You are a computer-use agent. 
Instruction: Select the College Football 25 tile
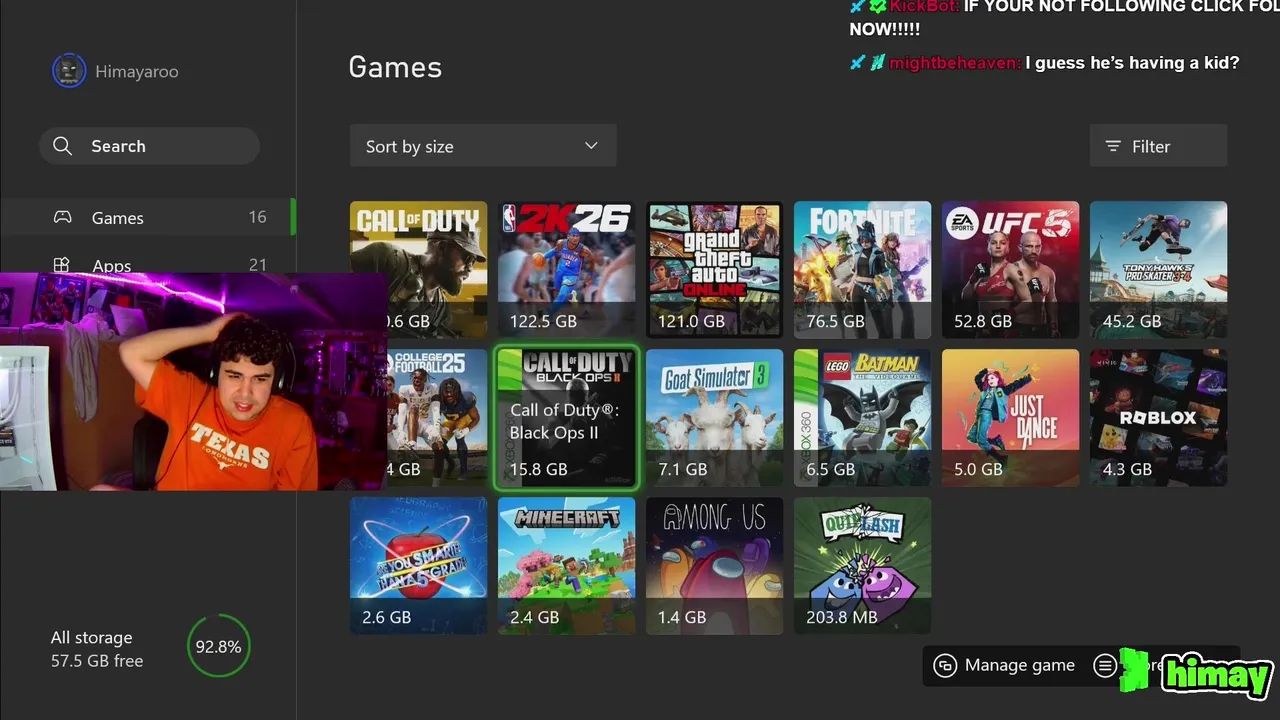click(437, 417)
